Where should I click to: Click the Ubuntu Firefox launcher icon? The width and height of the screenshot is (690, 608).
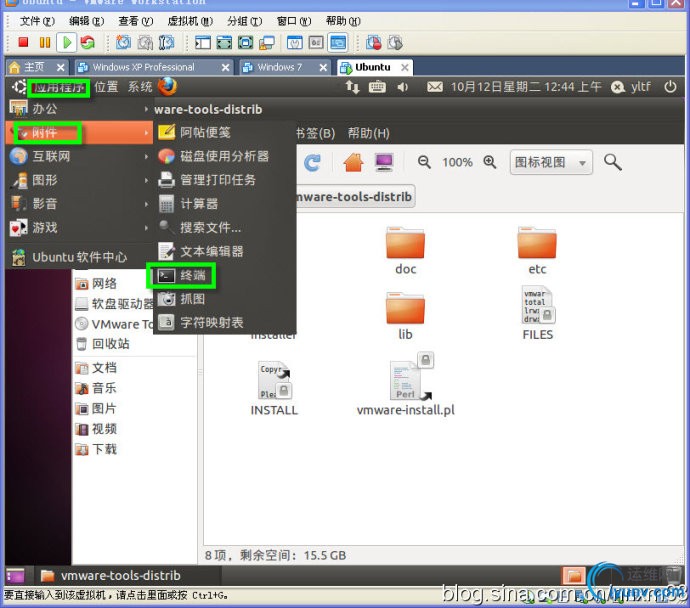[x=167, y=86]
